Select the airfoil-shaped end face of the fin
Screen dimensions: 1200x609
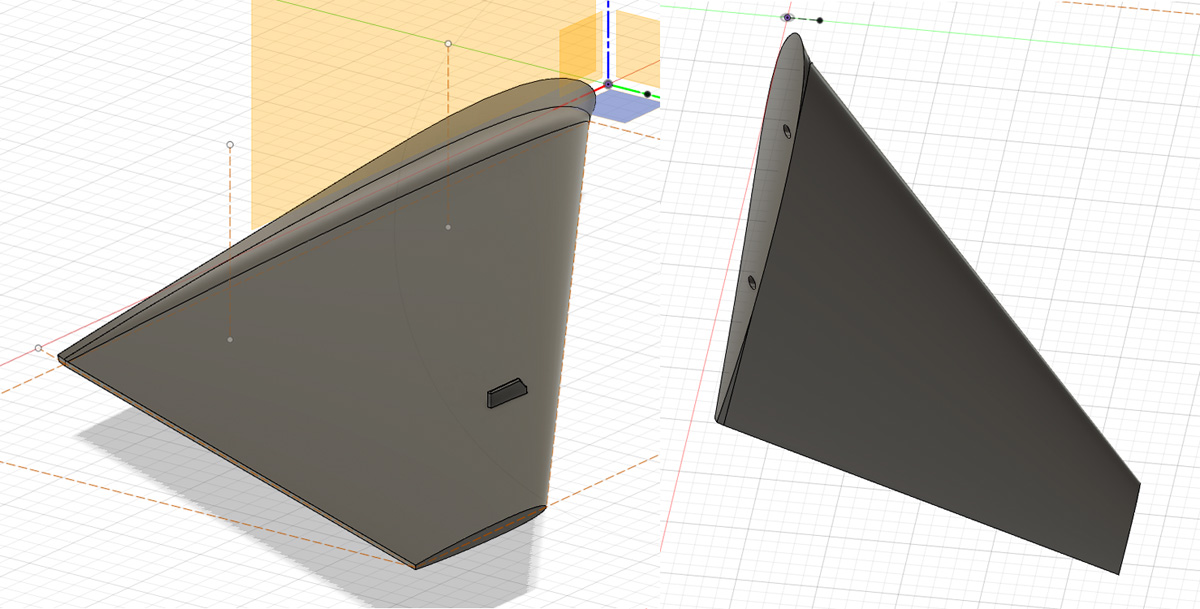point(480,538)
